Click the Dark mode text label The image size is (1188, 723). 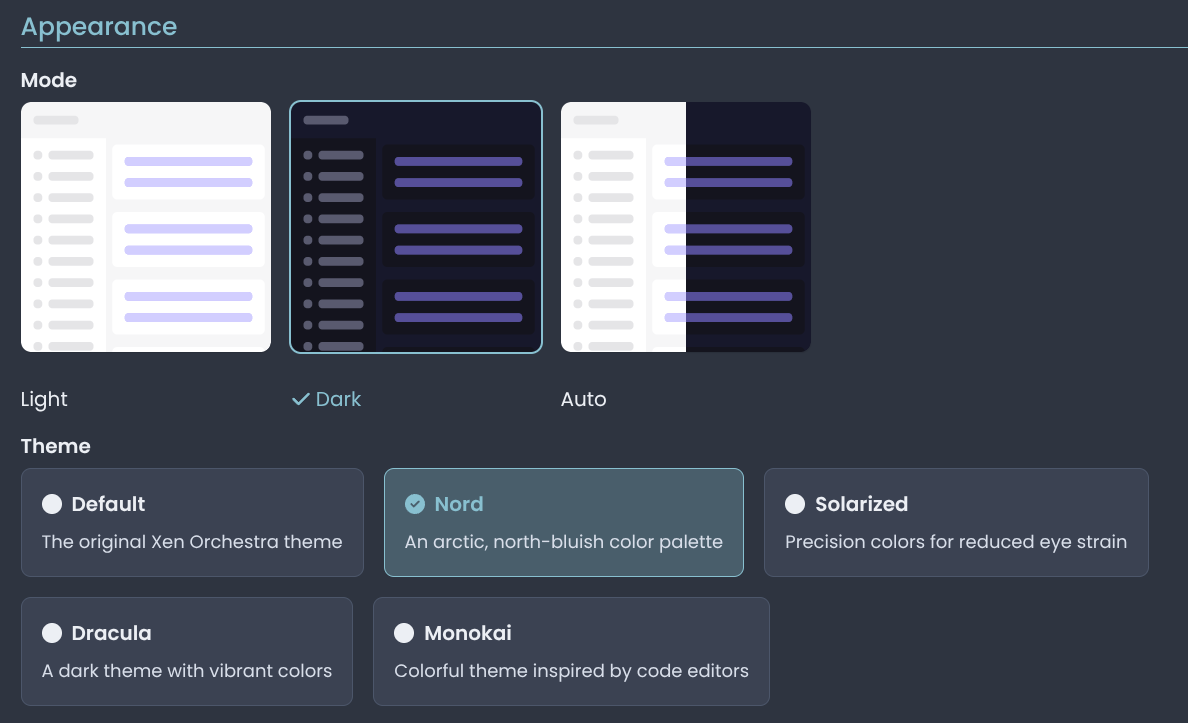[x=338, y=399]
